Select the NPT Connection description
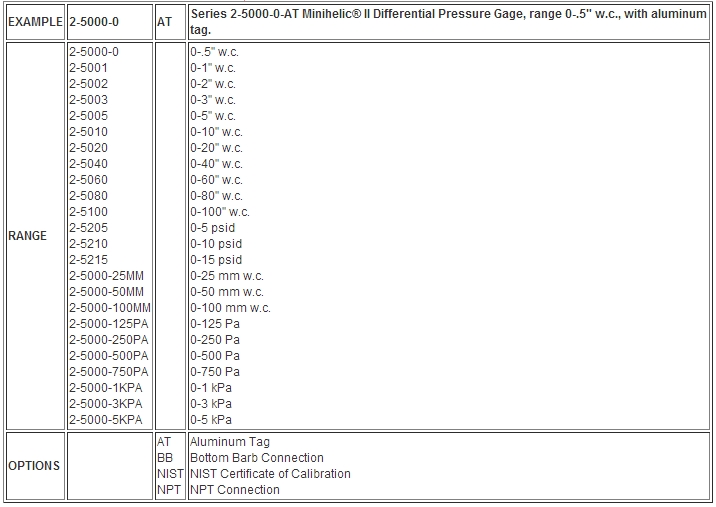The image size is (716, 507). [x=235, y=490]
